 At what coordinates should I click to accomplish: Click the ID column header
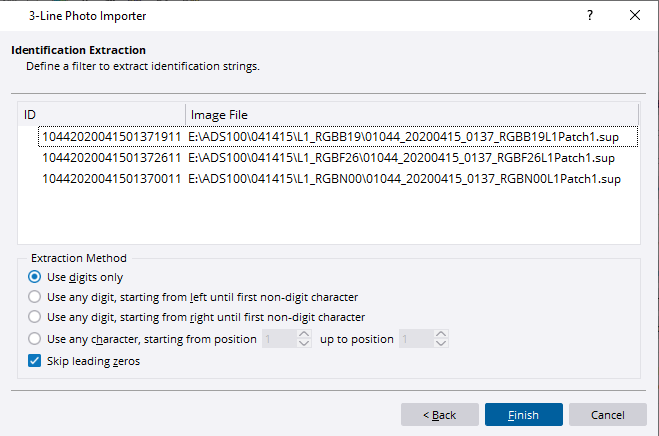pos(102,115)
